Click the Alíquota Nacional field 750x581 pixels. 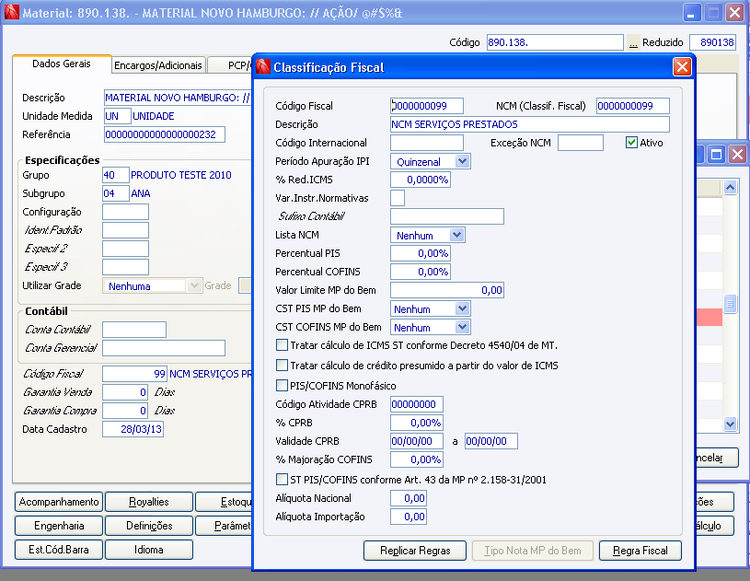point(408,498)
